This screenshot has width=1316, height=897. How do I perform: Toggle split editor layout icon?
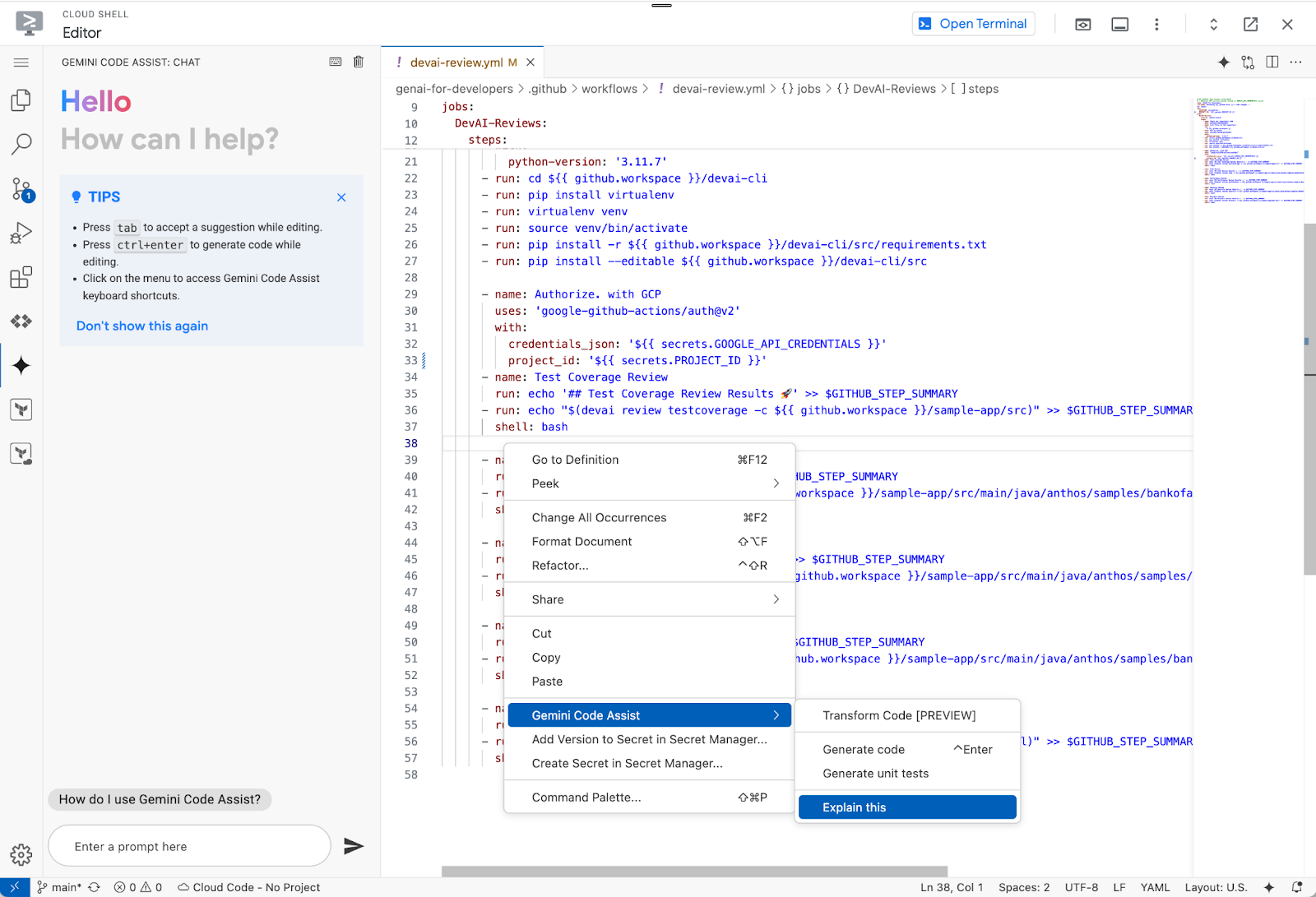point(1272,62)
